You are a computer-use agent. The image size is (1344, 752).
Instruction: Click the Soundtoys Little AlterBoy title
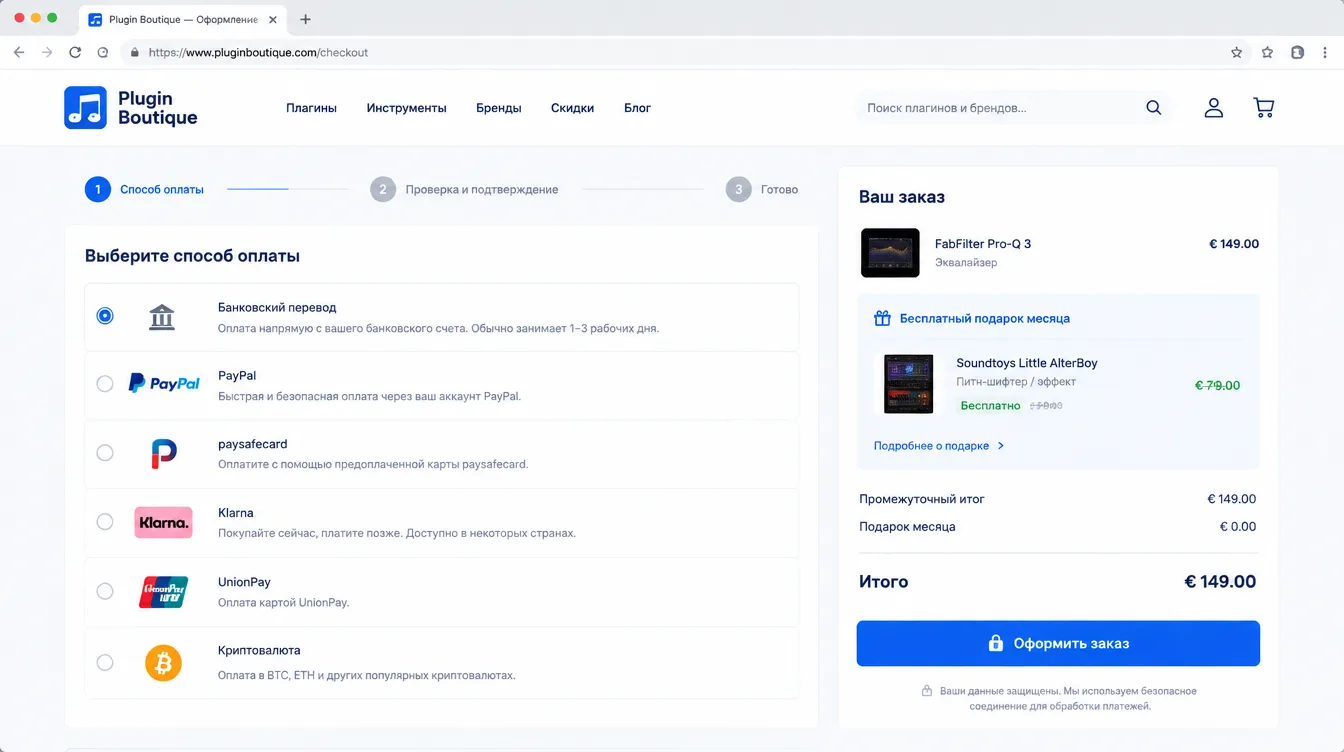click(1027, 363)
